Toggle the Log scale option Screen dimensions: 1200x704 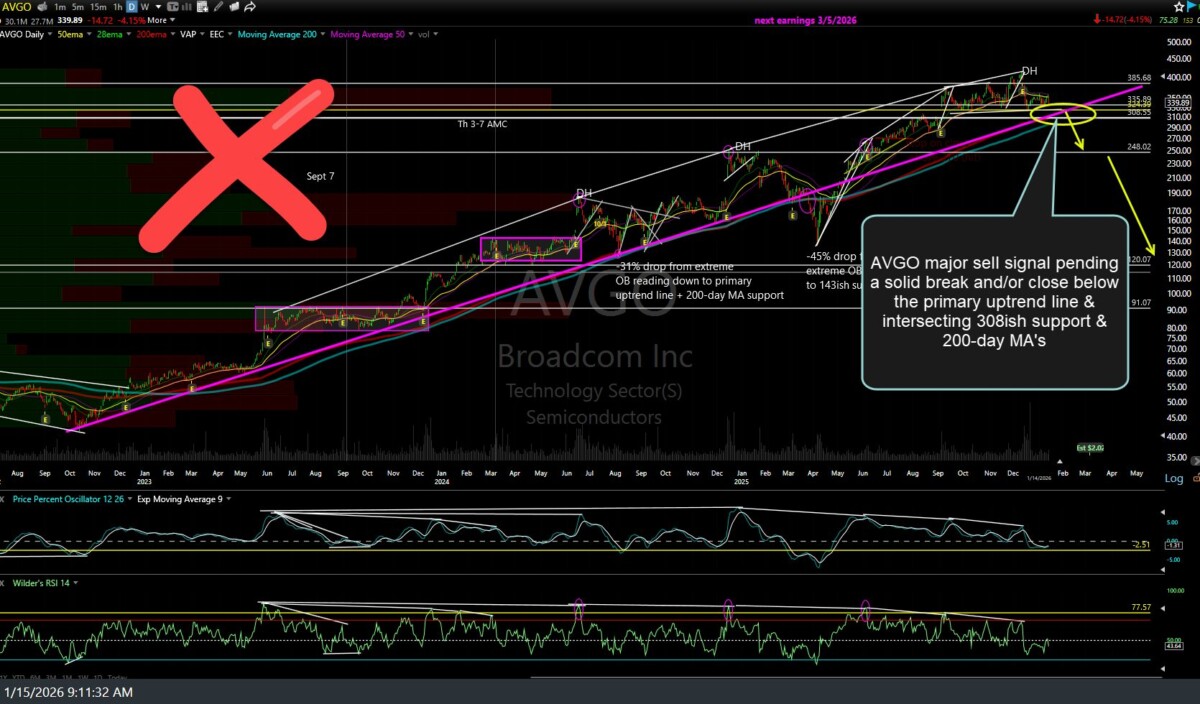point(1174,478)
